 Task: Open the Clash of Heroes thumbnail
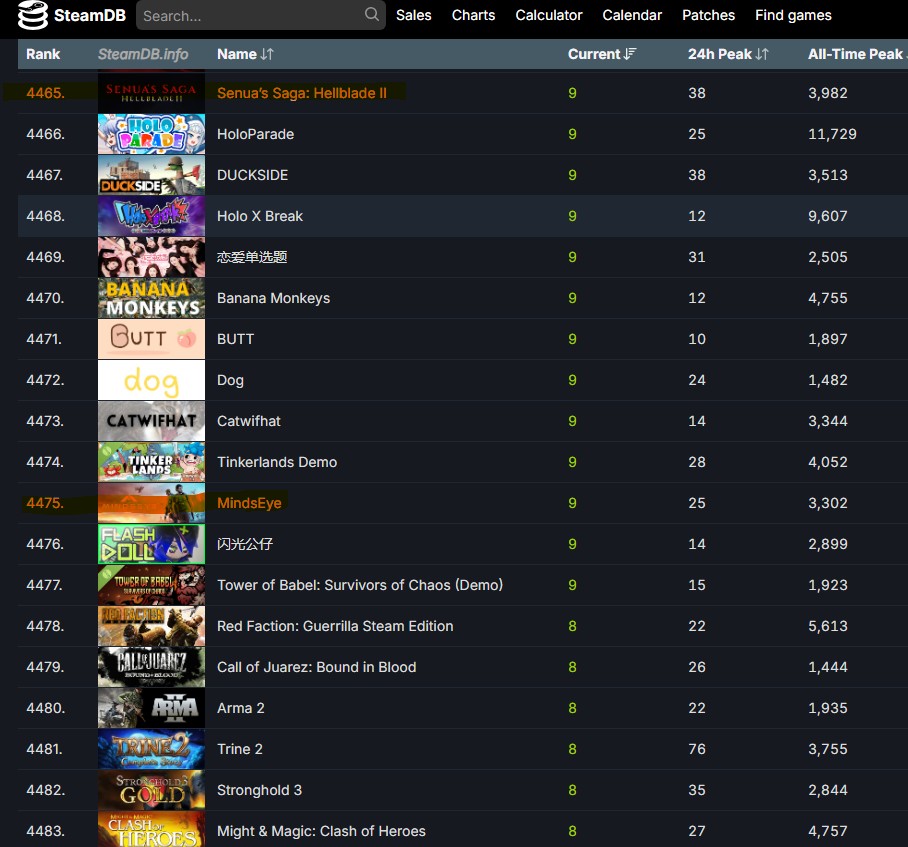[x=151, y=830]
